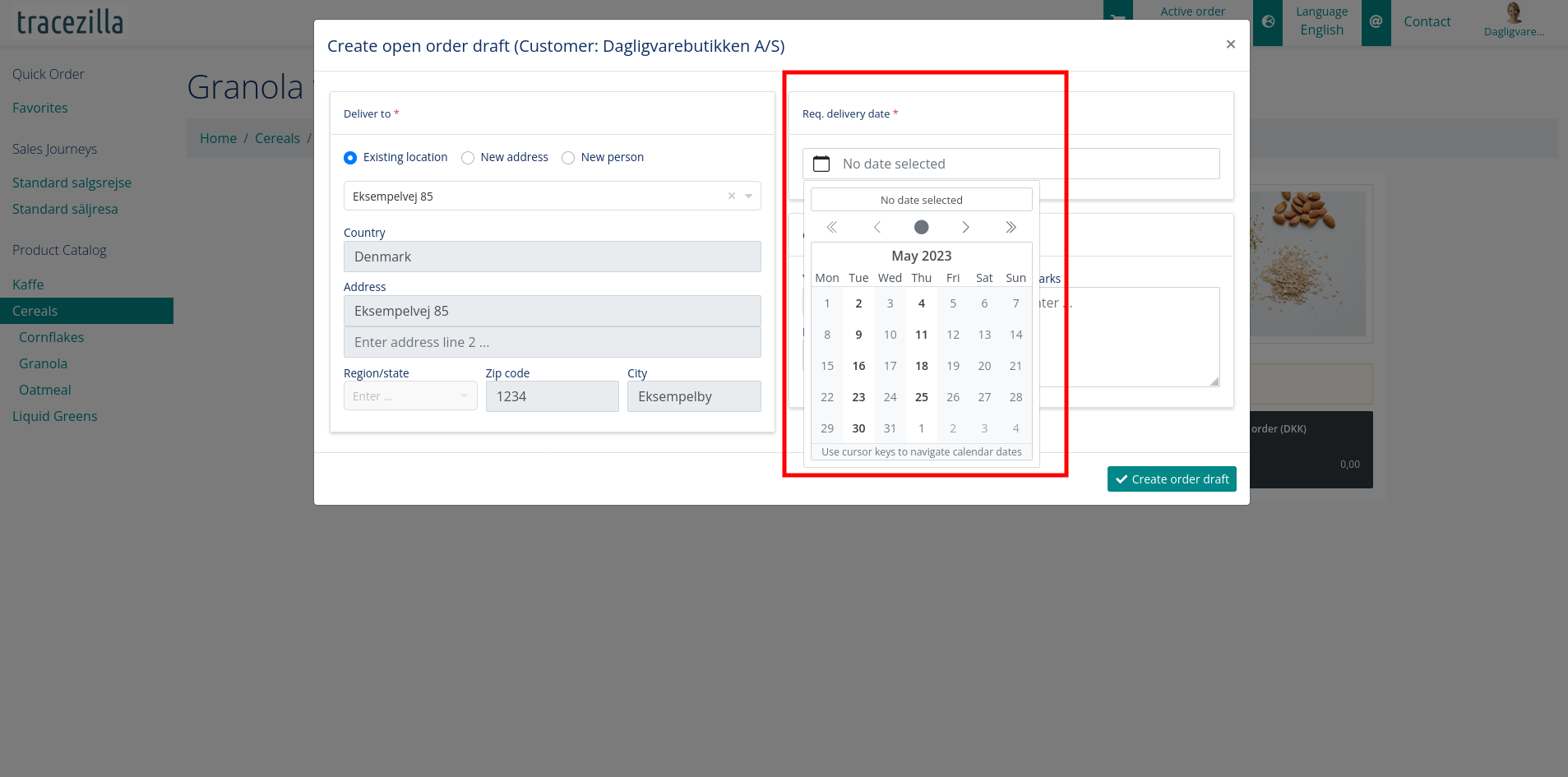Clear the Eksempelvej 85 selection with the X icon
The width and height of the screenshot is (1568, 777).
pyautogui.click(x=730, y=196)
